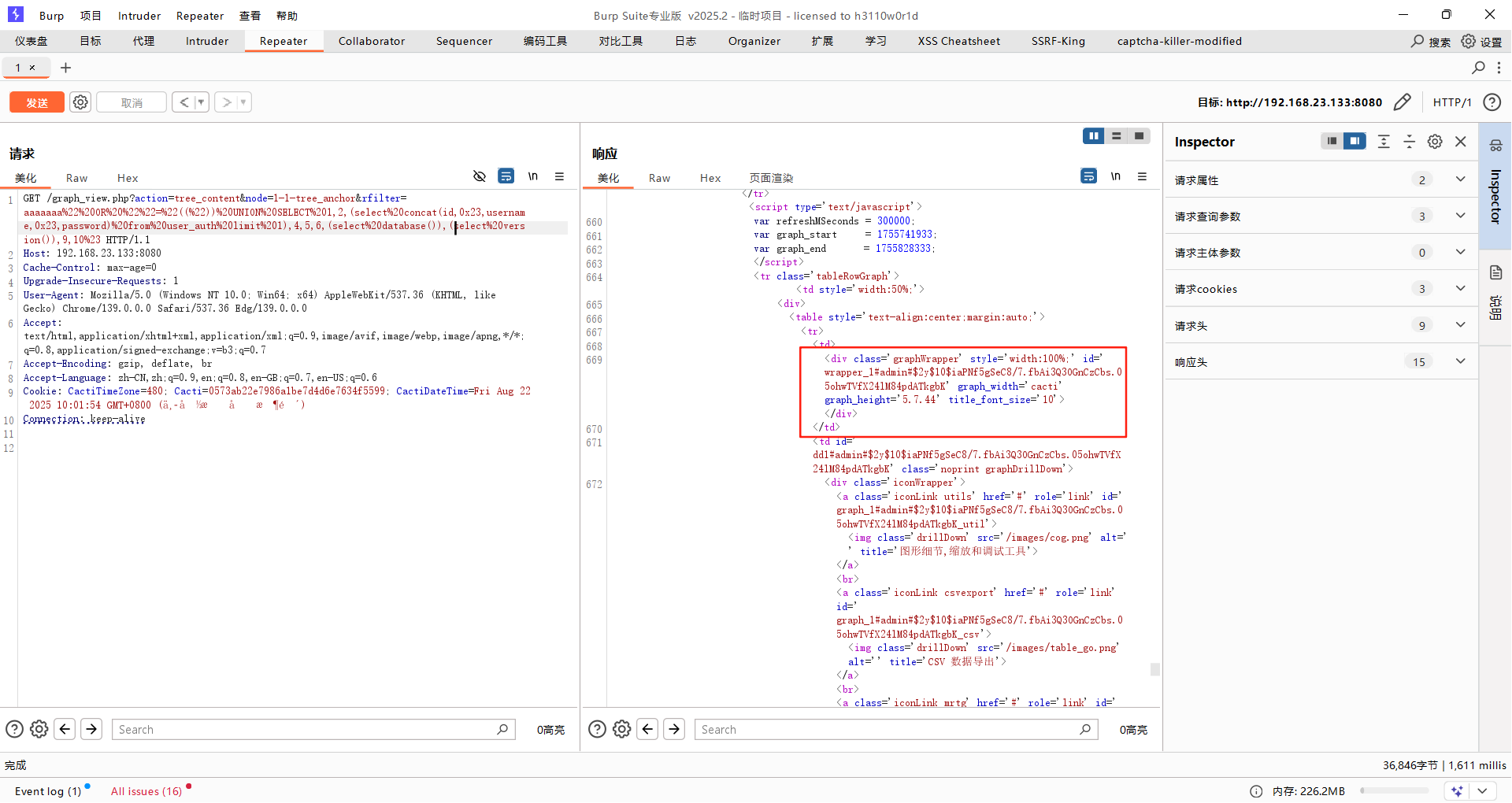Screen dimensions: 1512x803
Task: Focus the response Search field
Action: click(x=896, y=729)
